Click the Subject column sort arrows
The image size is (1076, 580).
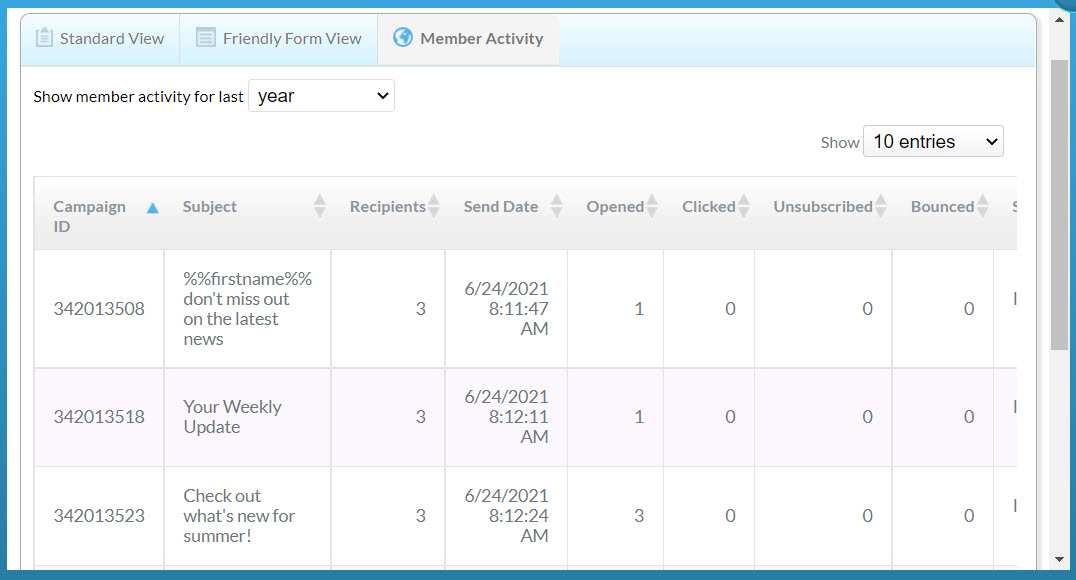pos(319,207)
